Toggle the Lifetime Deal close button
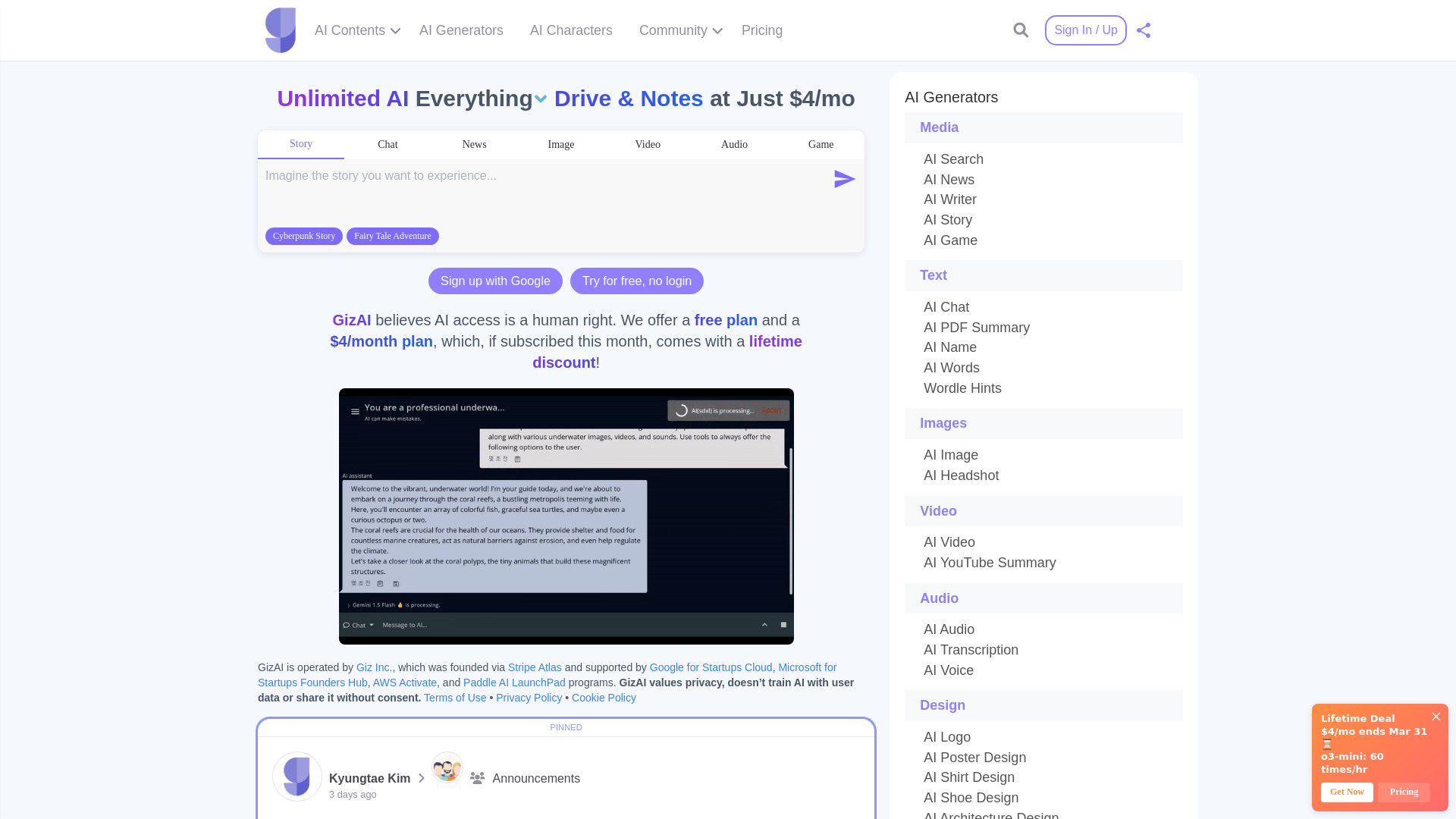1456x819 pixels. click(1437, 716)
